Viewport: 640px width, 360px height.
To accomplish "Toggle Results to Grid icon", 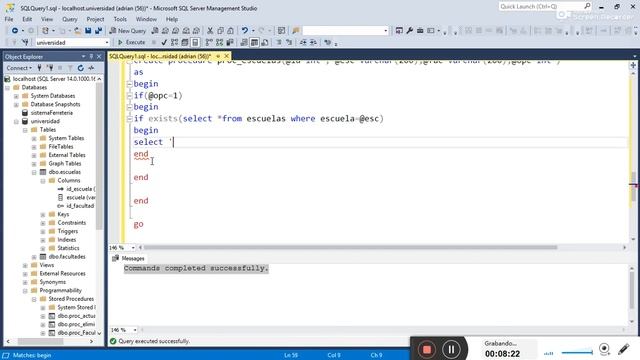I will (254, 42).
